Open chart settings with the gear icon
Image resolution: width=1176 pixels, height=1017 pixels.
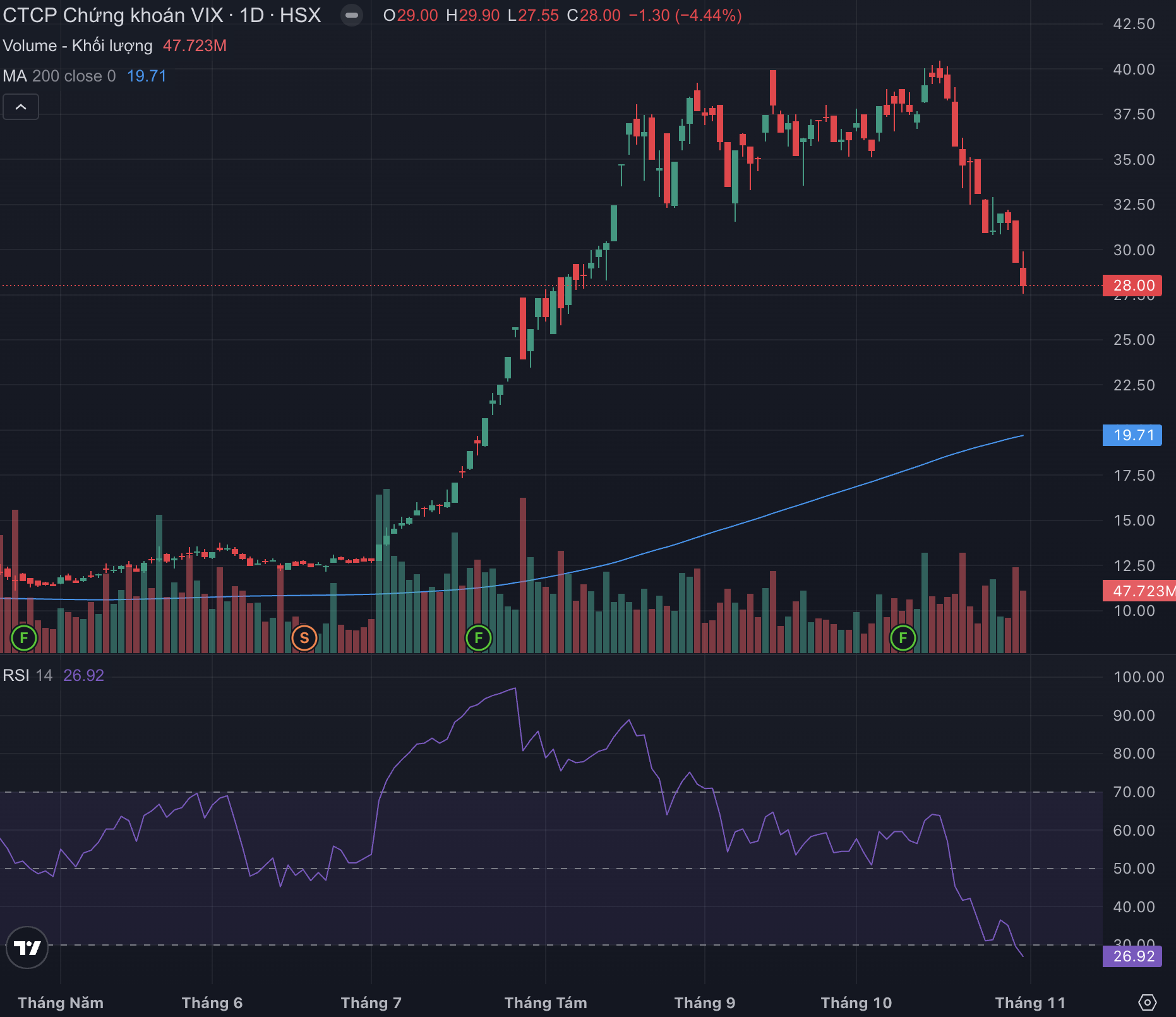tap(1147, 1002)
